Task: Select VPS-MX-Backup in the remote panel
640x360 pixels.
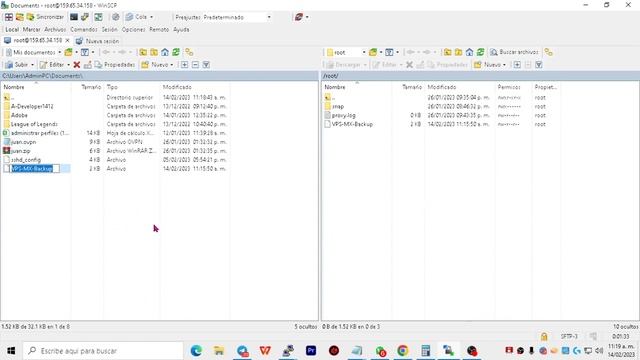Action: tap(352, 124)
